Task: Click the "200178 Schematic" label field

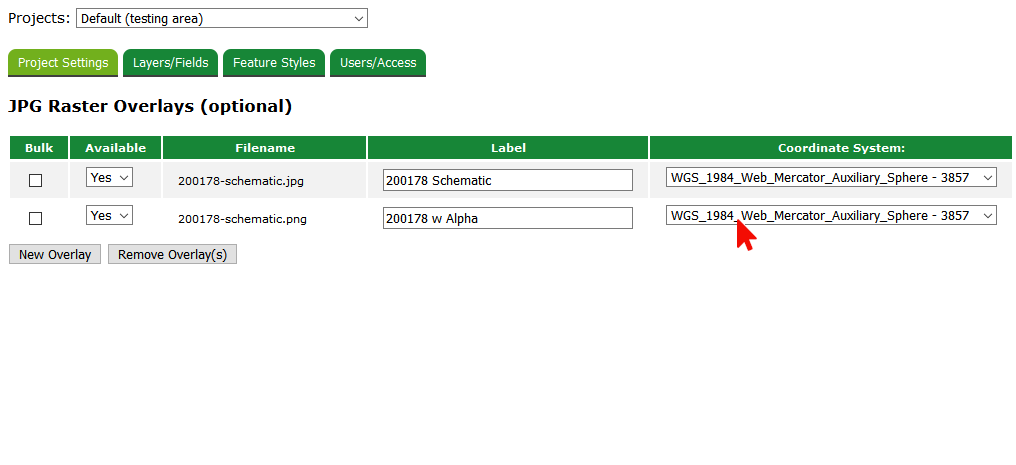Action: tap(507, 180)
